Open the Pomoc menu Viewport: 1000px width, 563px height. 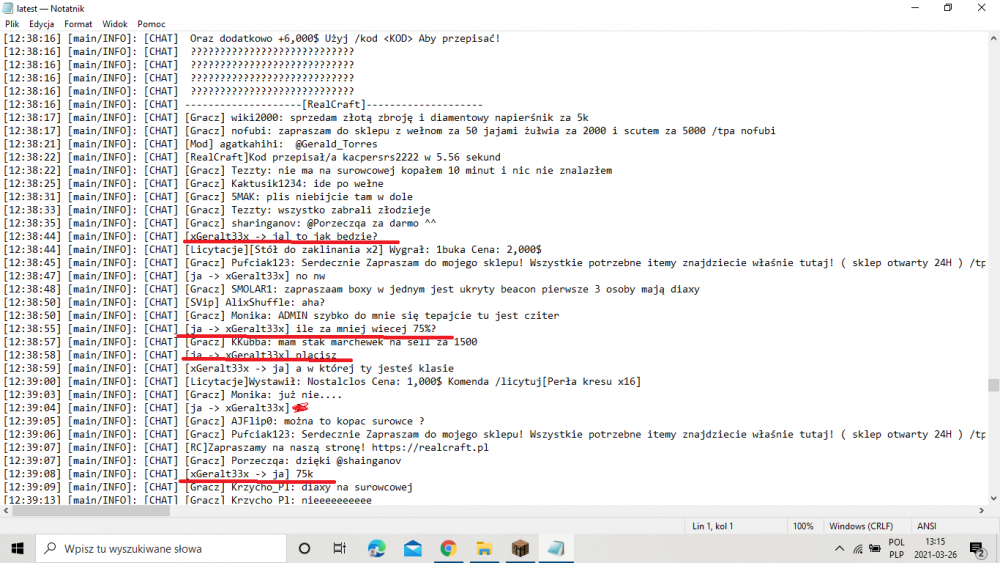coord(151,23)
